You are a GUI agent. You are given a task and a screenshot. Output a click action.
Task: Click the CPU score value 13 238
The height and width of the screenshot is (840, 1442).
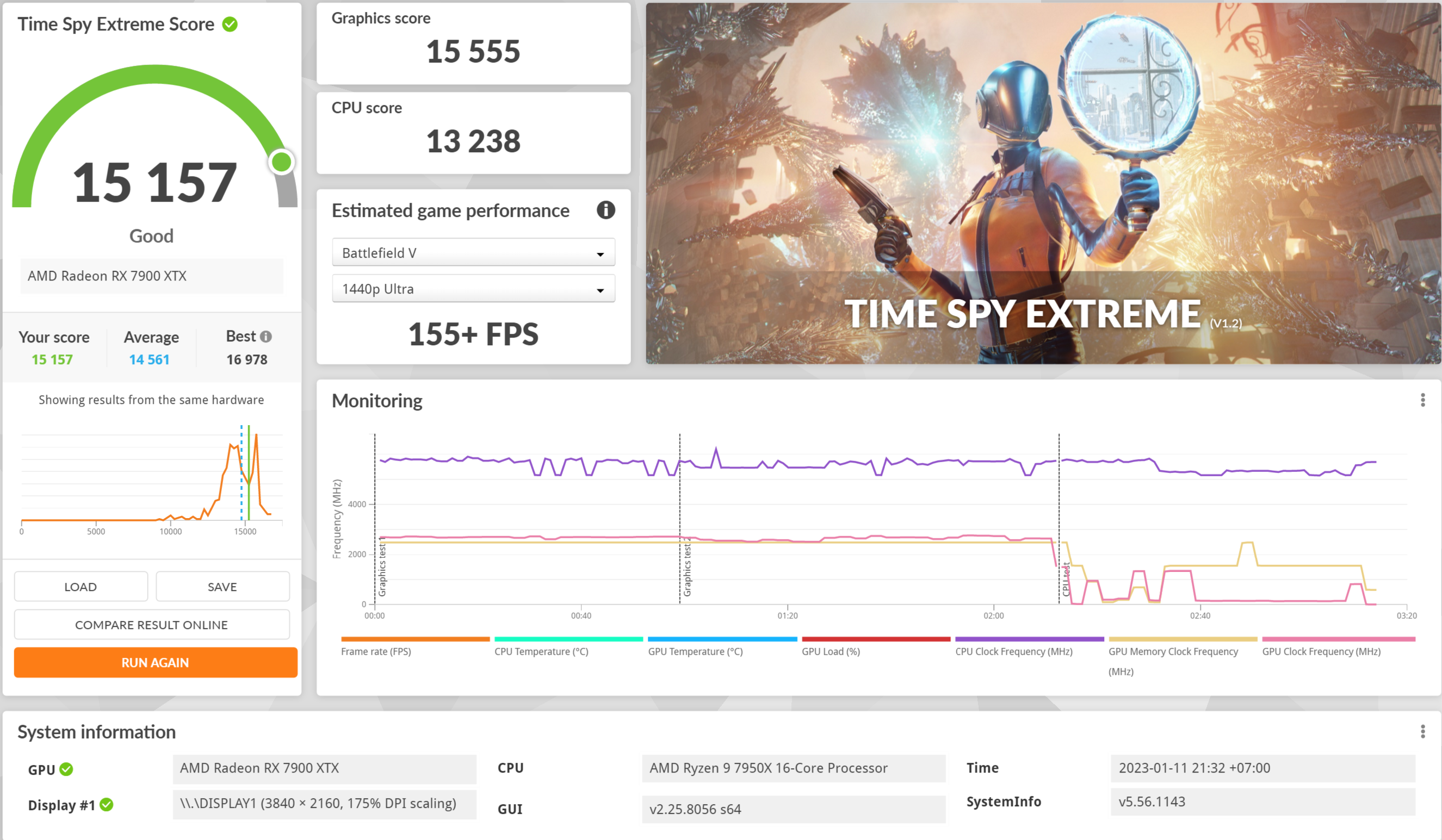point(473,142)
